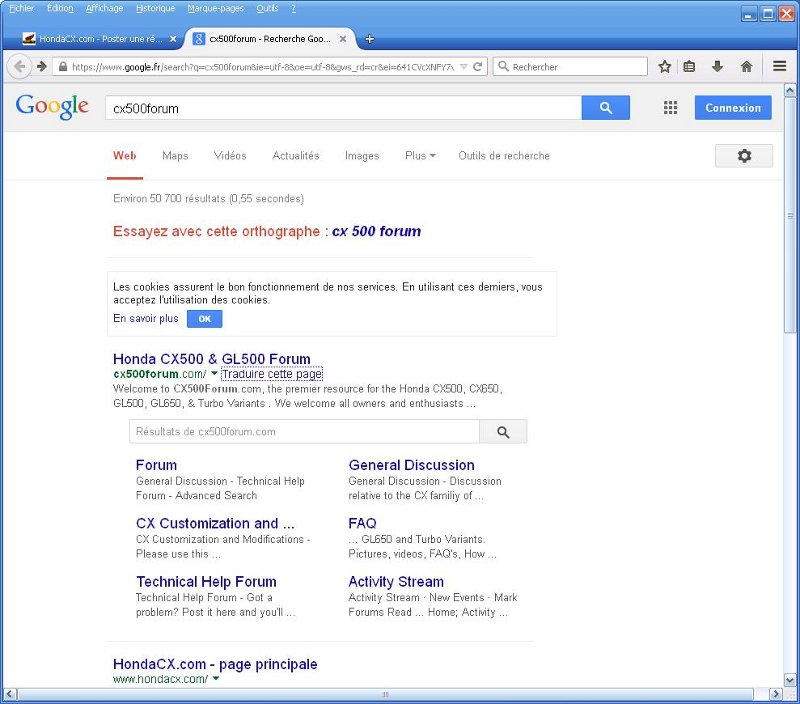
Task: Open the downloads arrow icon
Action: (717, 66)
